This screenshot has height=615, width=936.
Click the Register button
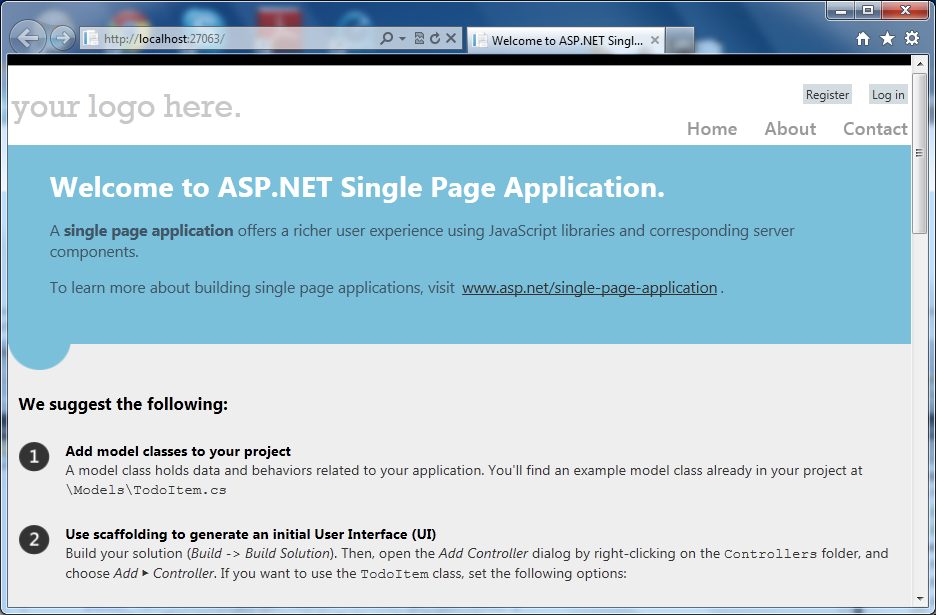827,94
